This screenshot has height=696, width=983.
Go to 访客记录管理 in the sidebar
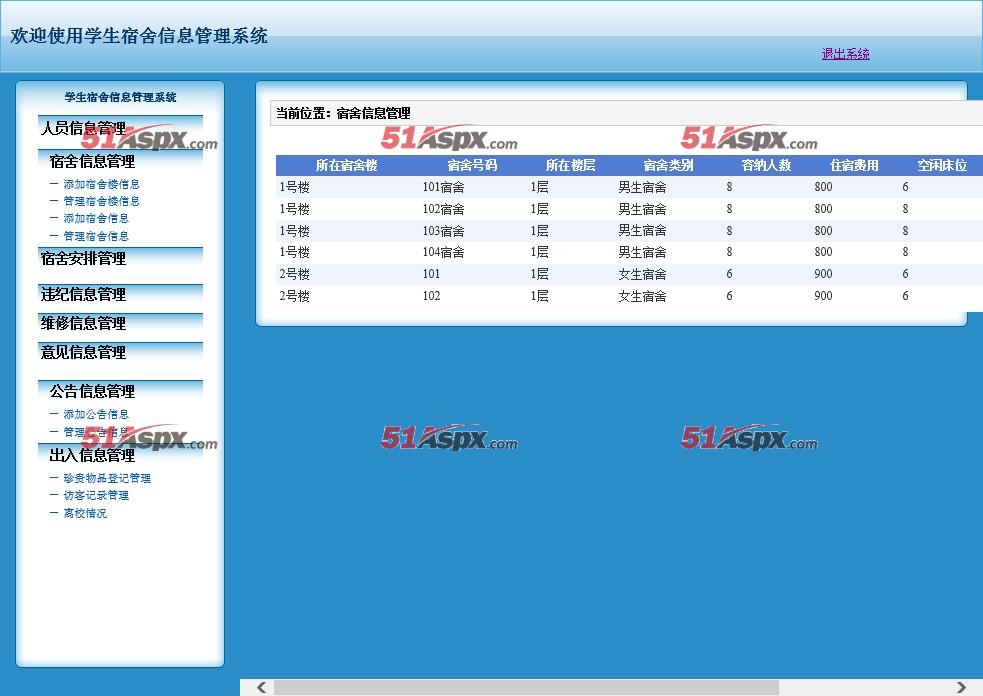(96, 495)
